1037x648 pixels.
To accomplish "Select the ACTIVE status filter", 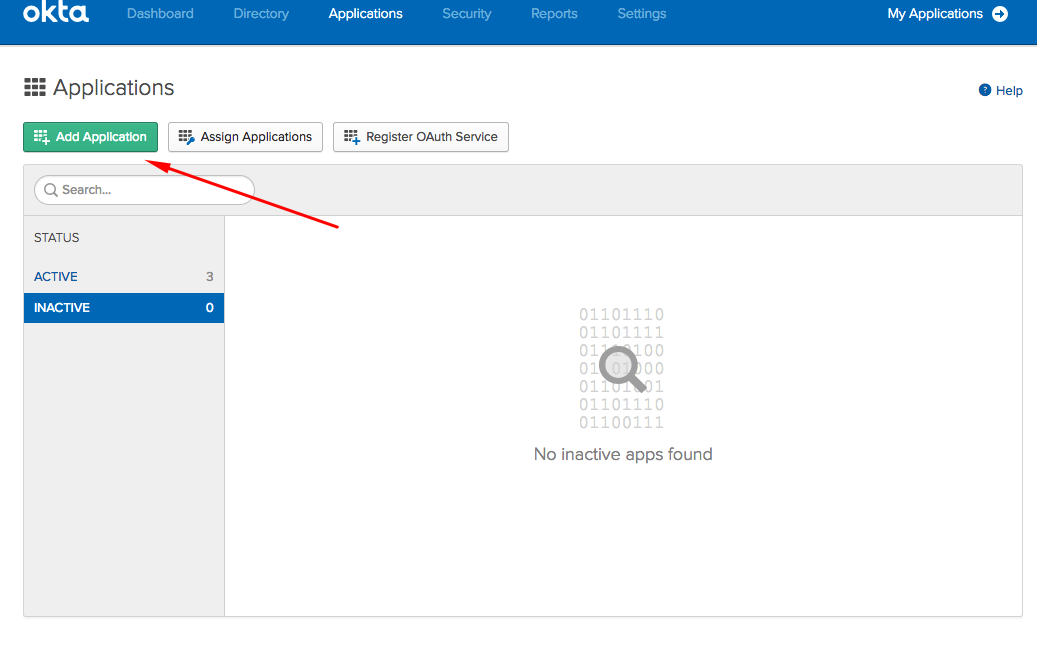I will (56, 276).
